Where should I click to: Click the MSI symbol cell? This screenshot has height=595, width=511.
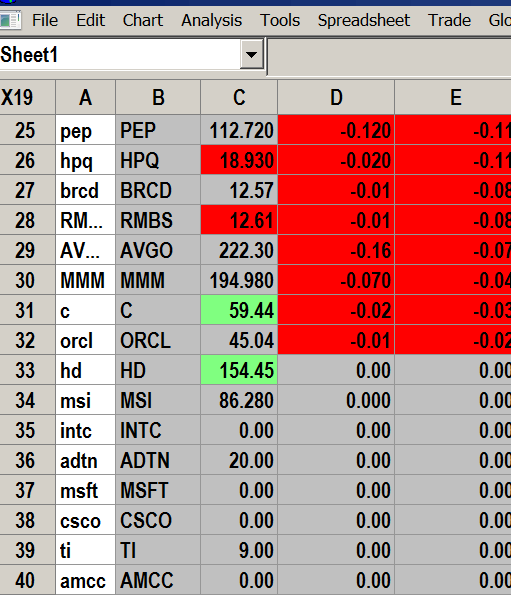coord(158,400)
